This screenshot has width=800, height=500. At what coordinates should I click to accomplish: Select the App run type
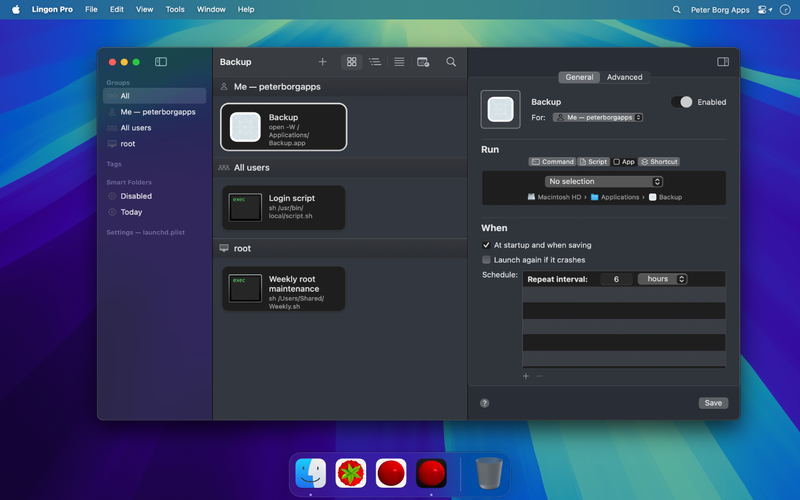(623, 162)
